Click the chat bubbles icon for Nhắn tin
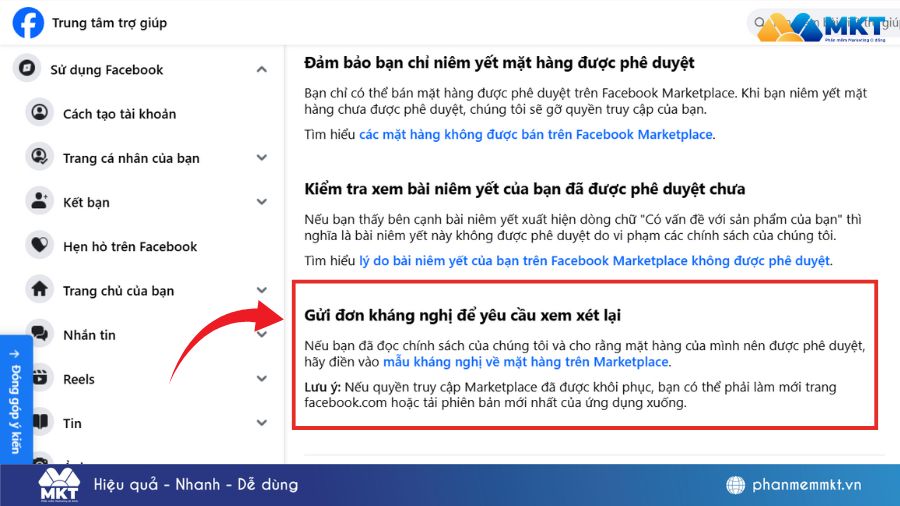Screen dimensions: 900x506 [x=40, y=333]
